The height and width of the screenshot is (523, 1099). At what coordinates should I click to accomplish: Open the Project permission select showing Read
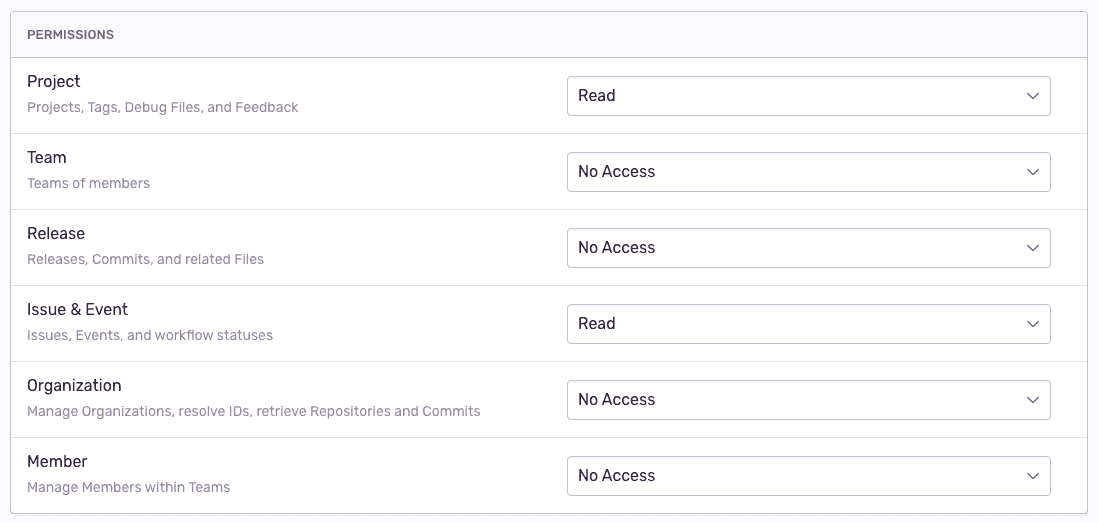(808, 96)
